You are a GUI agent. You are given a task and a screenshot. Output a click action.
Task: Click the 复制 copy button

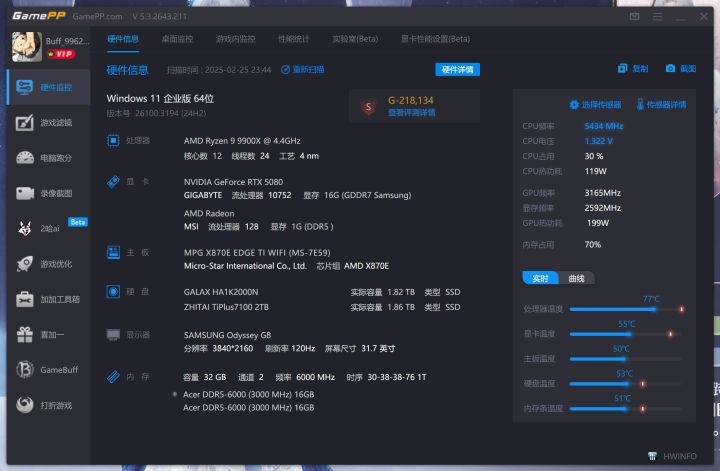[633, 68]
